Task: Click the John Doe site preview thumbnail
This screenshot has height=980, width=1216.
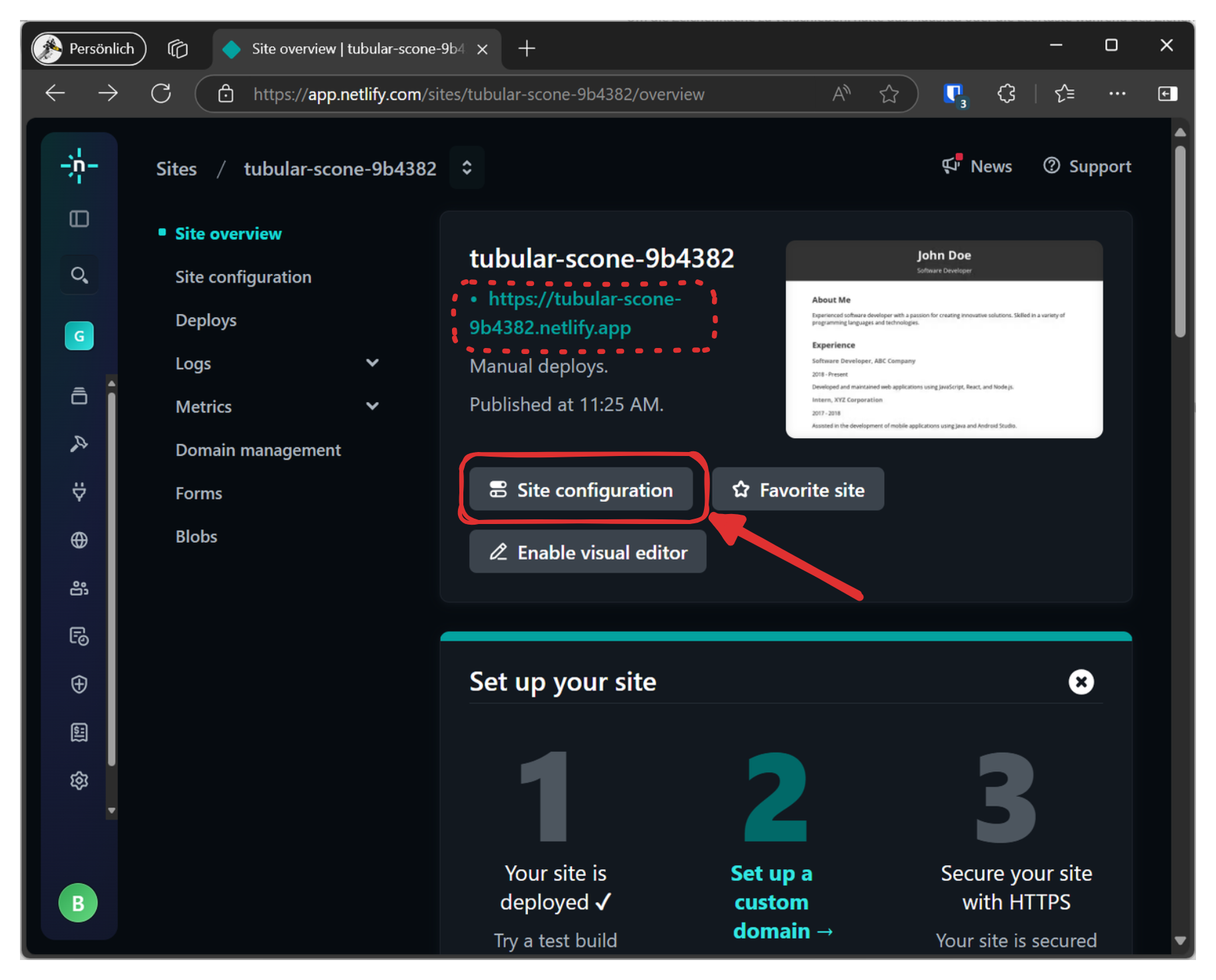Action: tap(944, 339)
